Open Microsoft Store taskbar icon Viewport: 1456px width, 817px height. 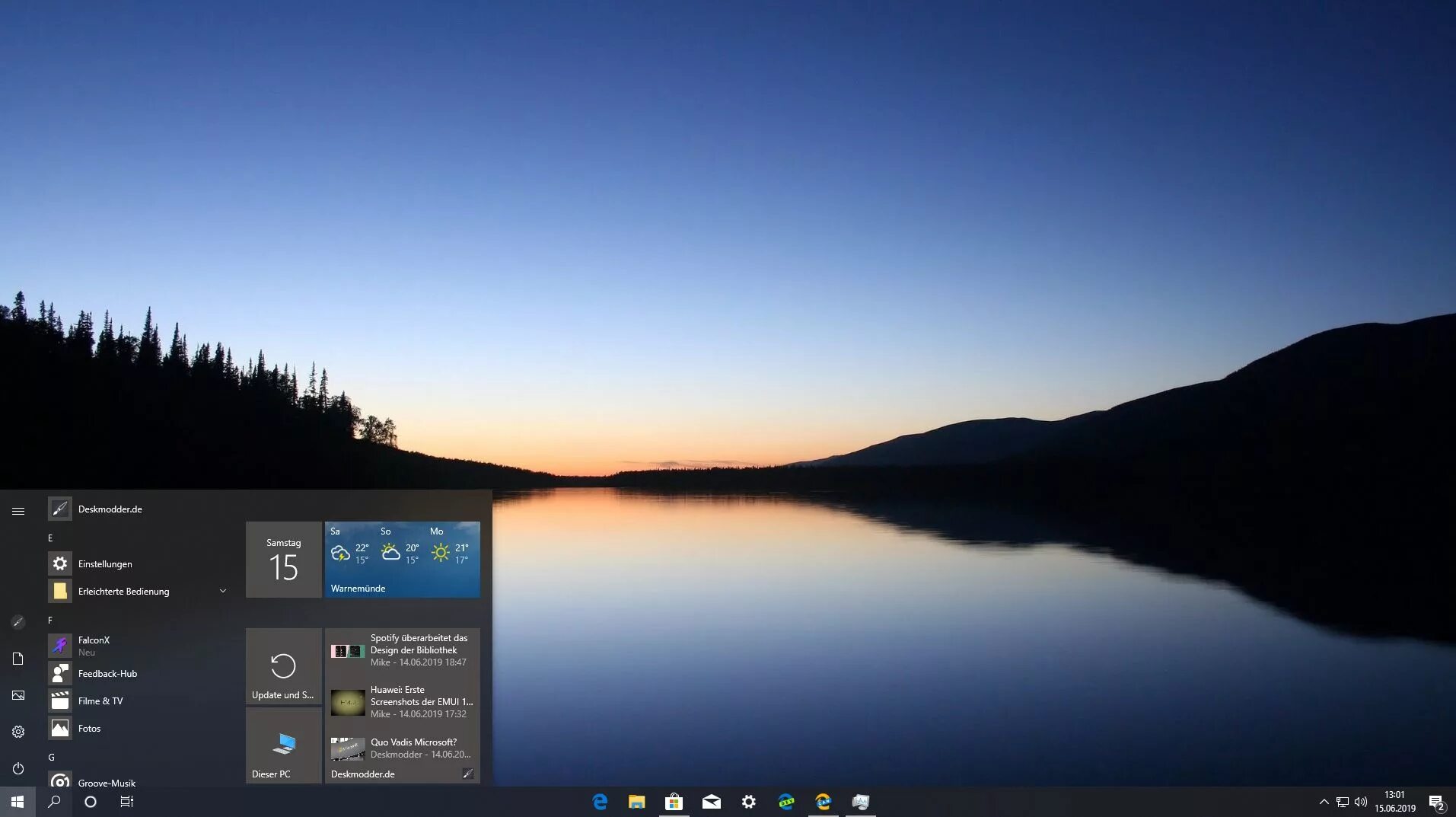click(x=674, y=802)
